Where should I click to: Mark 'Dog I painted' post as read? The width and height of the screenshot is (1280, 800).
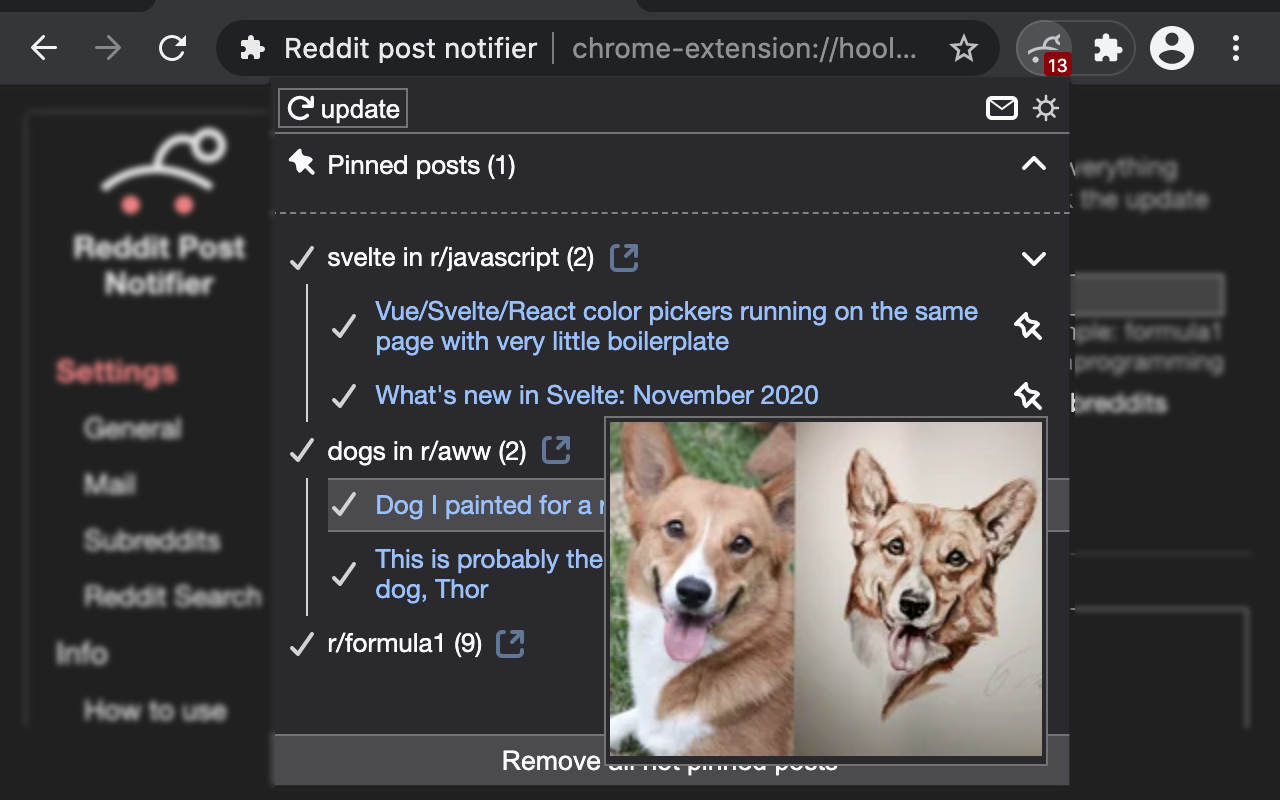tap(344, 505)
